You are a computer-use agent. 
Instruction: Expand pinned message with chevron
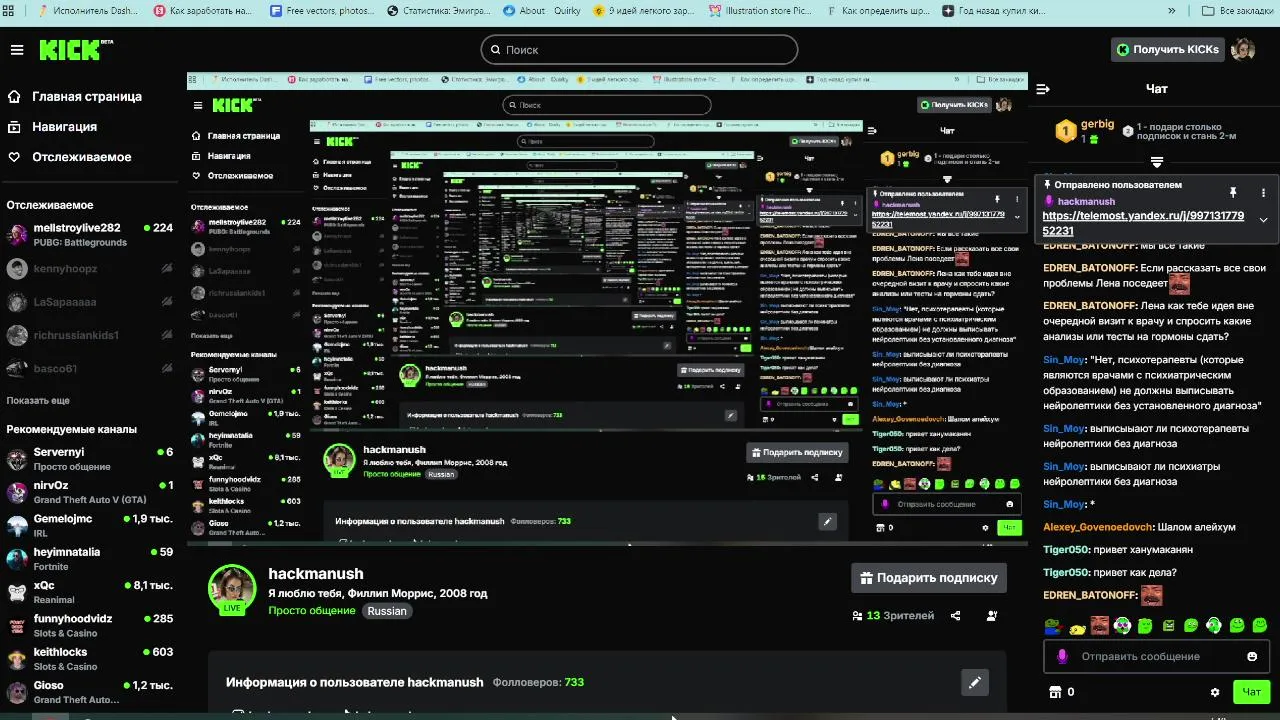pyautogui.click(x=1263, y=220)
